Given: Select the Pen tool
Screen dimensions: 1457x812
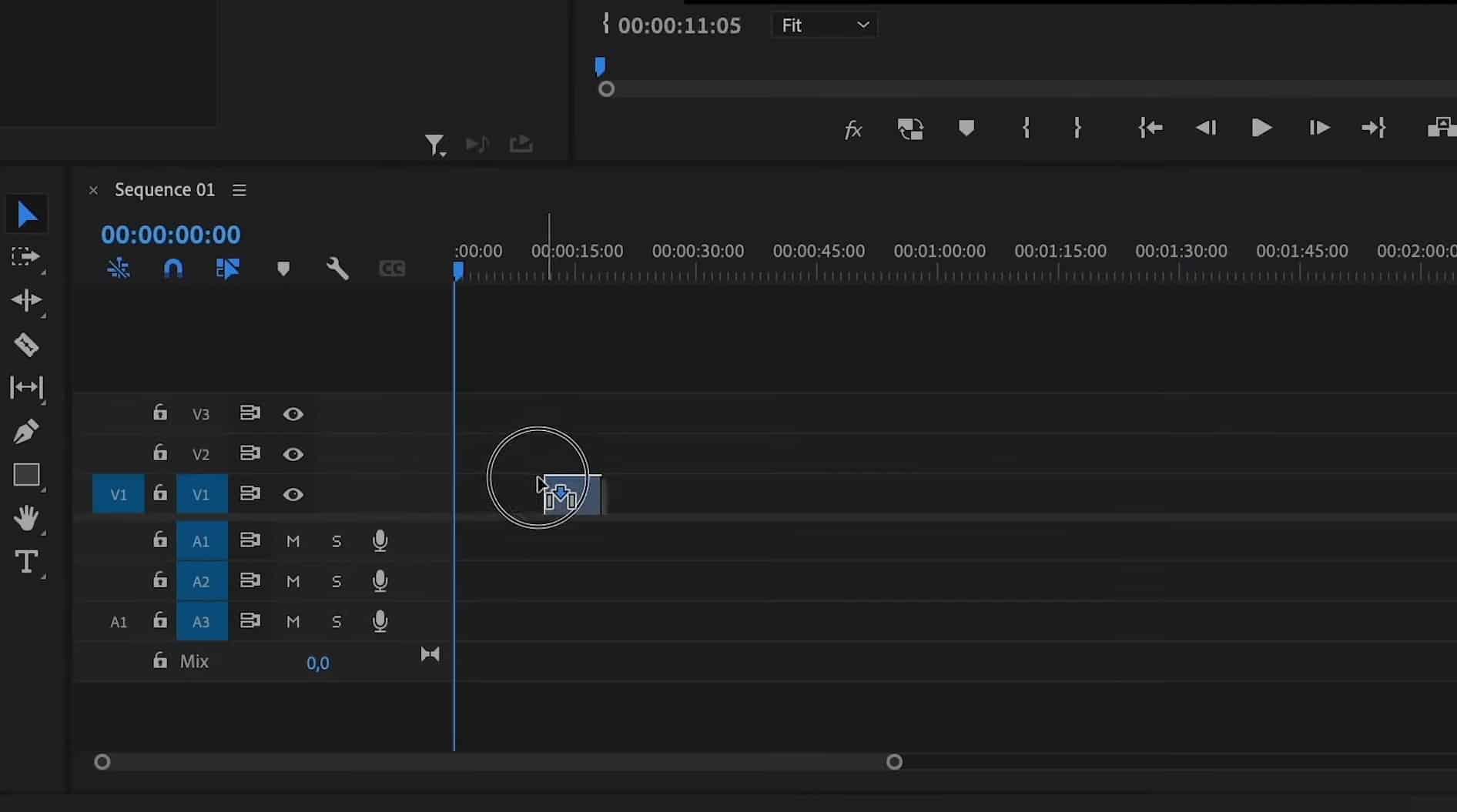Looking at the screenshot, I should pos(25,431).
